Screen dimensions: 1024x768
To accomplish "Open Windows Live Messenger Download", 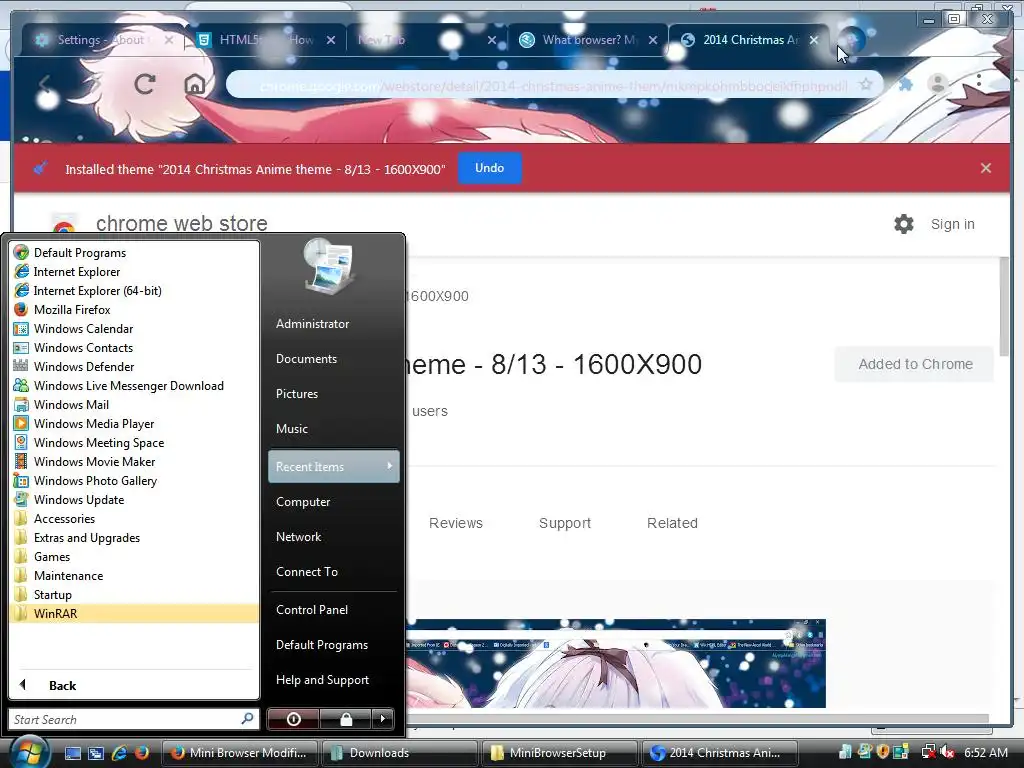I will tap(129, 385).
